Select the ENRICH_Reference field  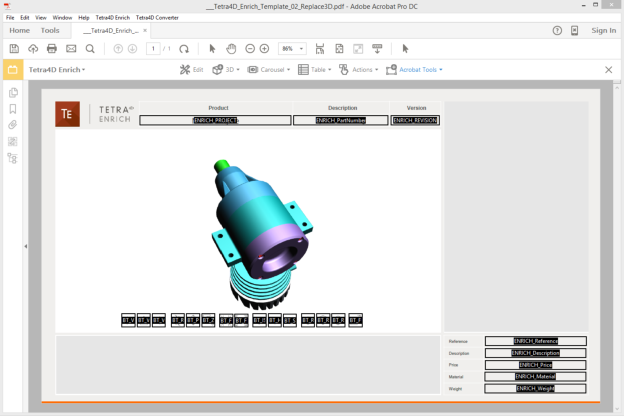[x=536, y=341]
